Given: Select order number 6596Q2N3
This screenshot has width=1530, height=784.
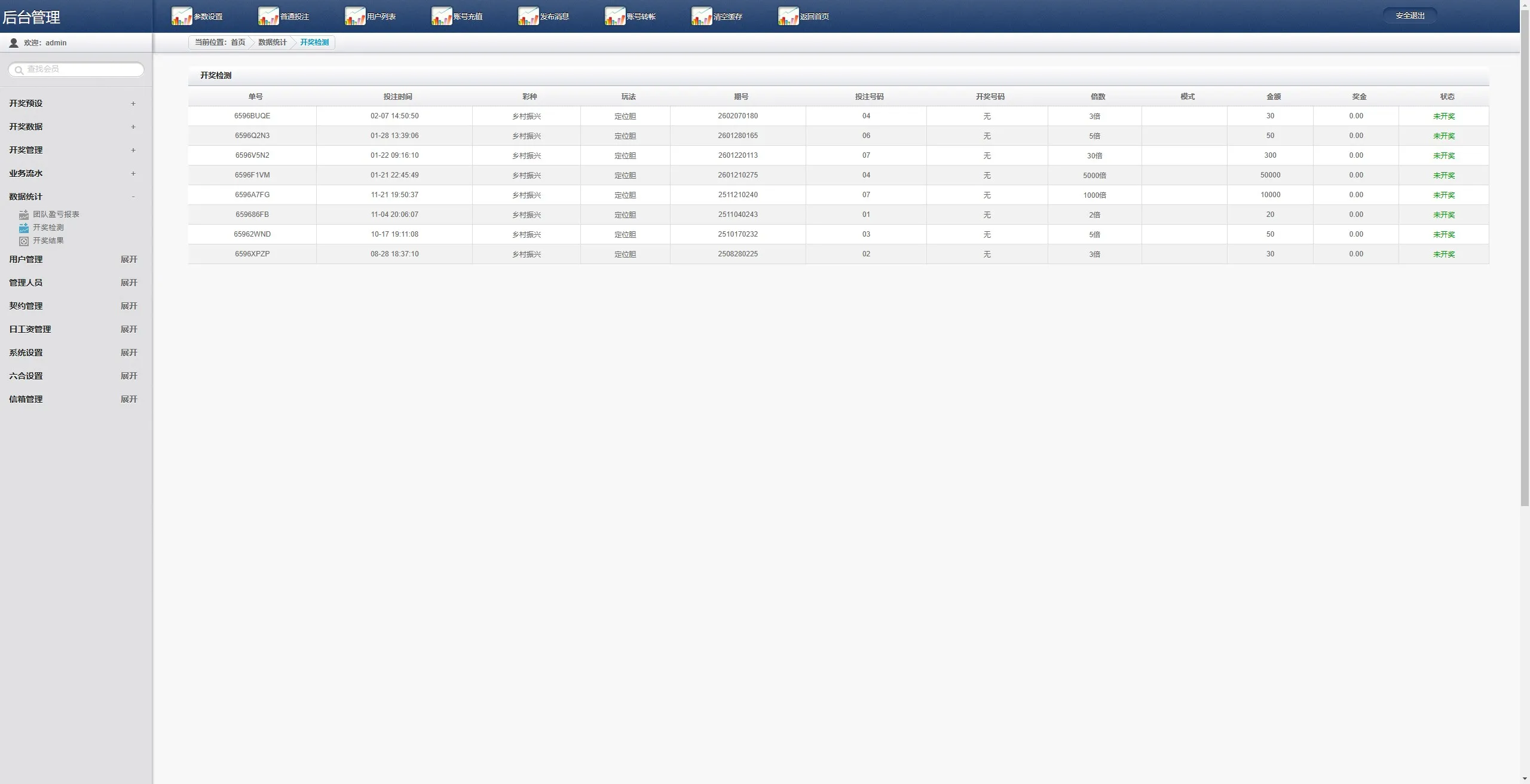Looking at the screenshot, I should pos(252,136).
